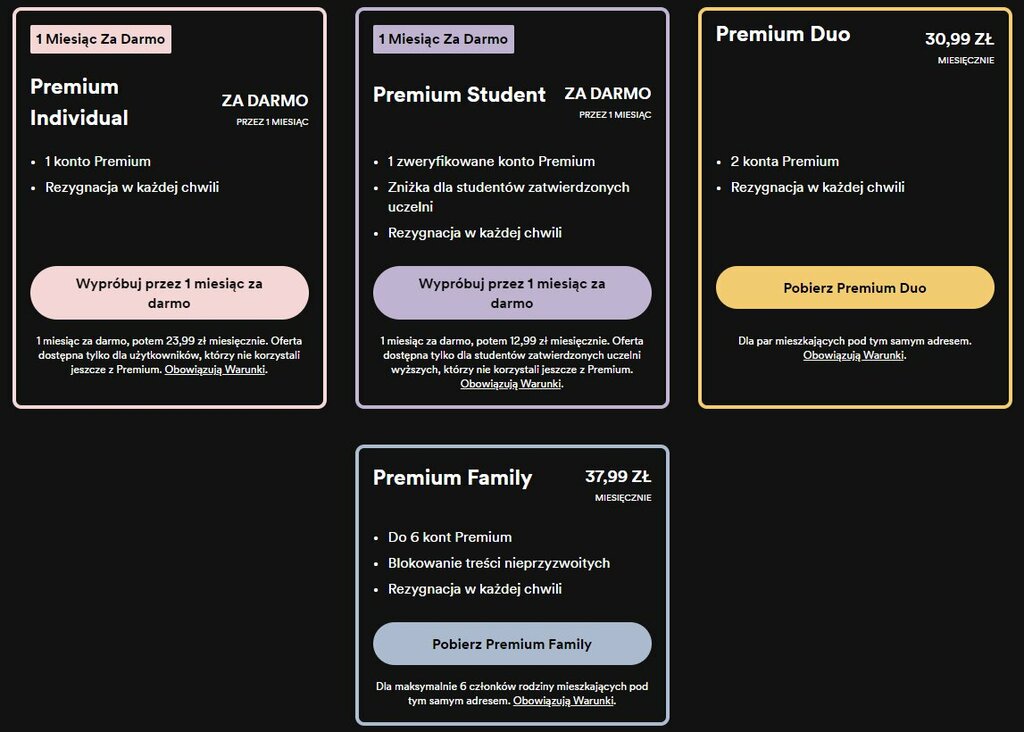Viewport: 1024px width, 732px height.
Task: Click ZA DARMO label in Premium Student card
Action: point(607,93)
